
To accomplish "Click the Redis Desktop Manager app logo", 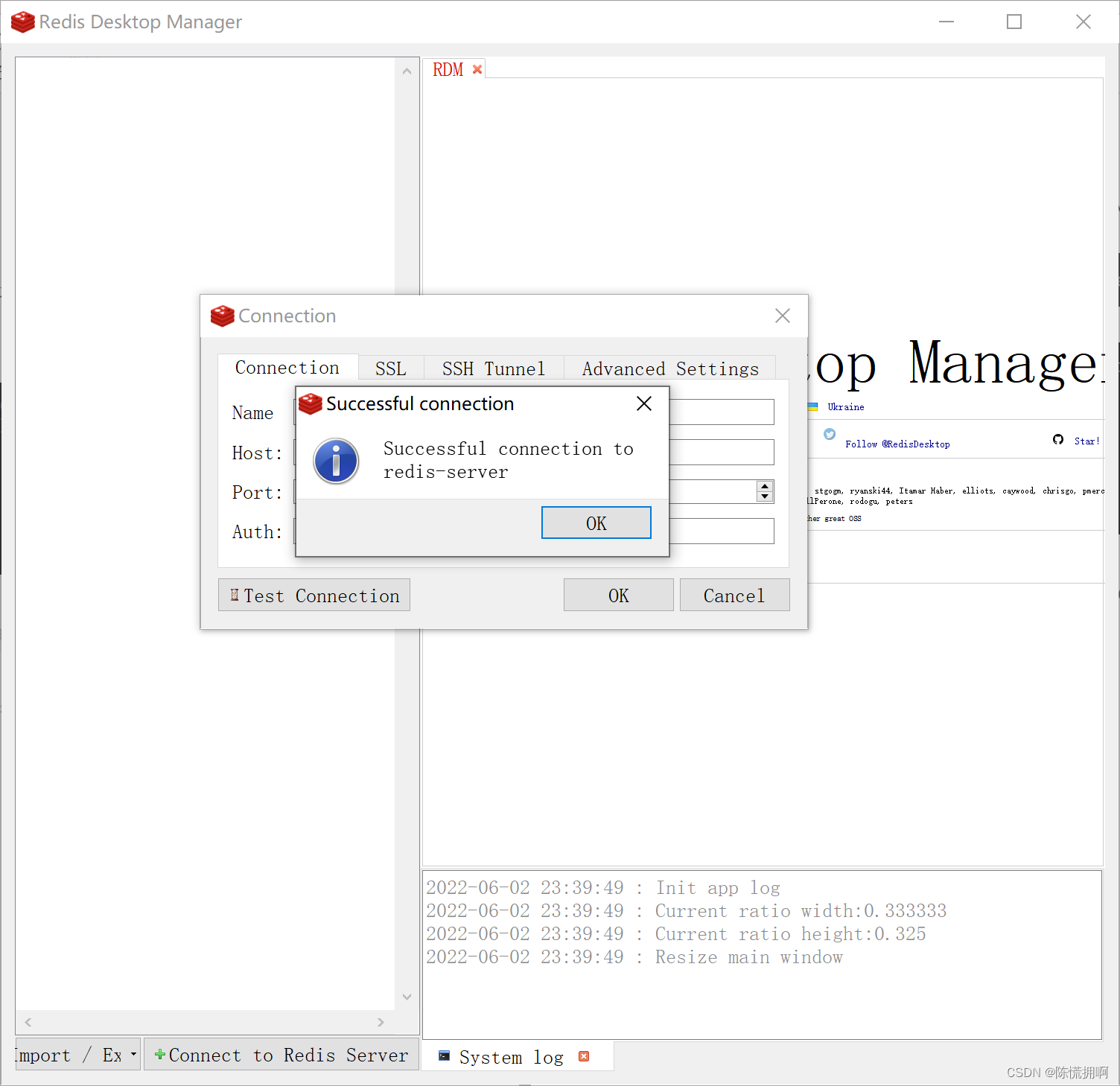I will (x=23, y=22).
